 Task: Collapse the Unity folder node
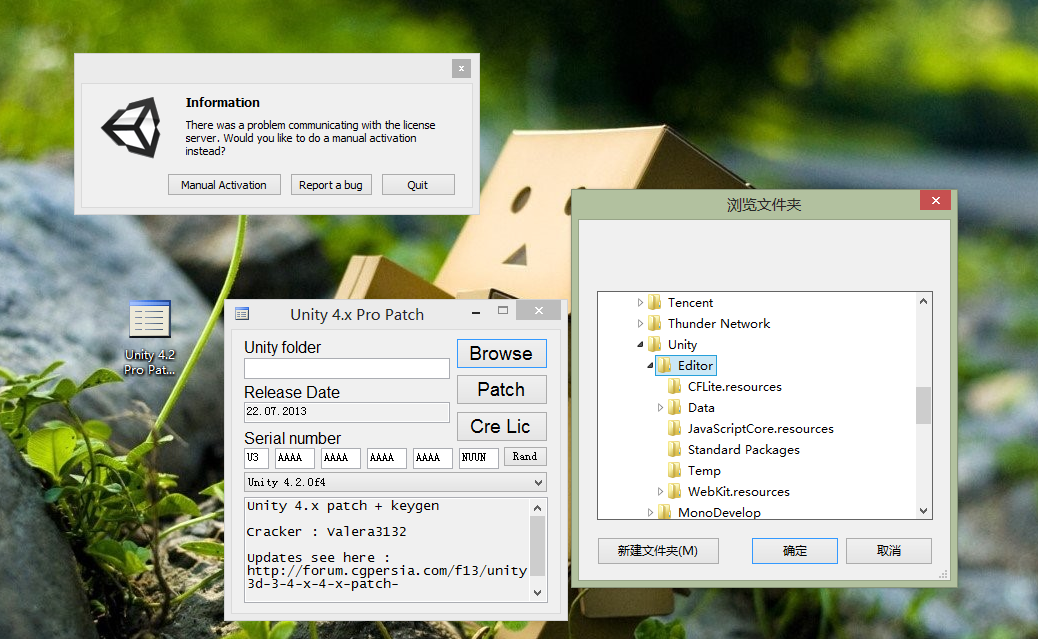(640, 344)
